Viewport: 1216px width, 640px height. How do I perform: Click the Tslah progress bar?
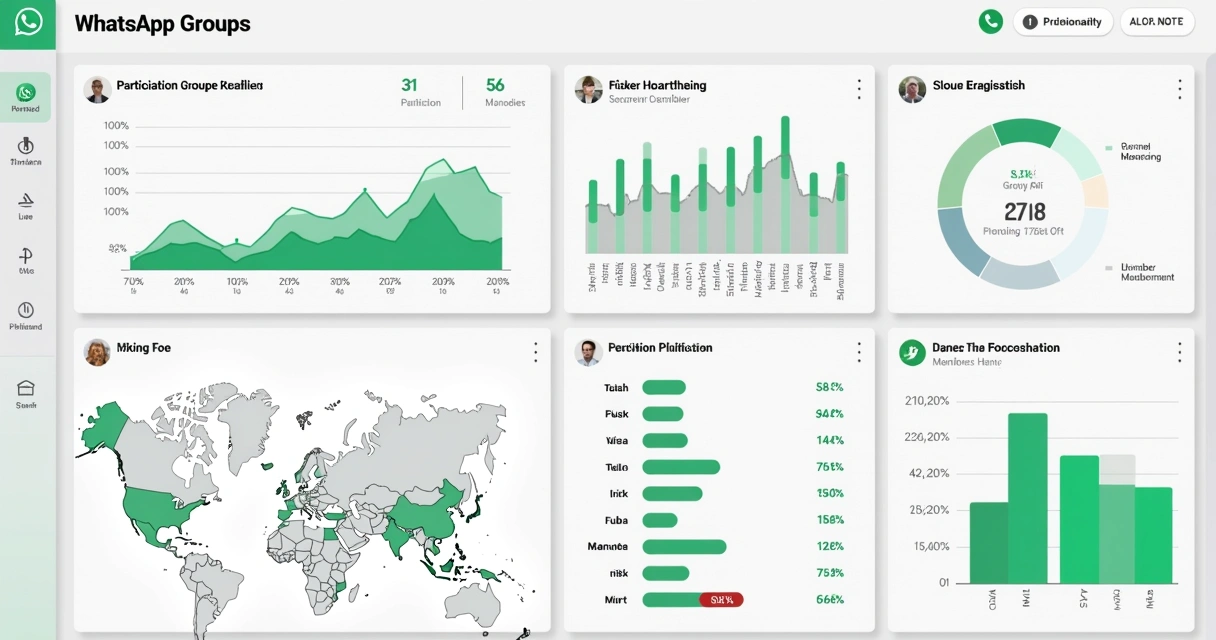(x=664, y=387)
